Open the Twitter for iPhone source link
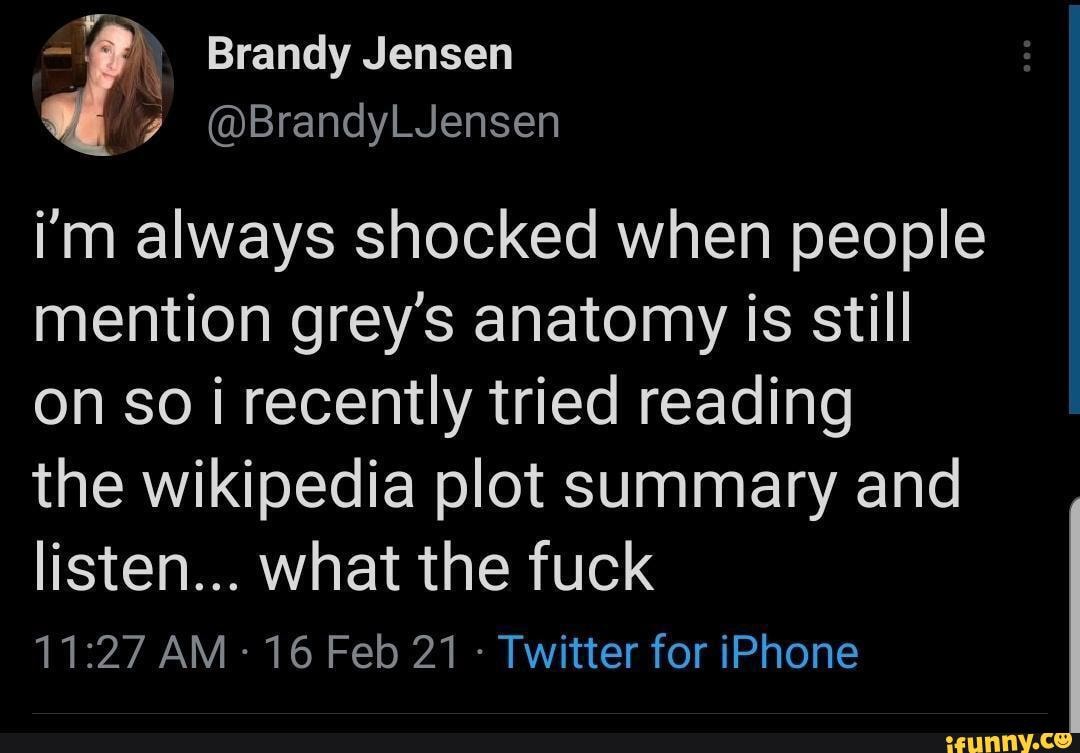 [678, 651]
